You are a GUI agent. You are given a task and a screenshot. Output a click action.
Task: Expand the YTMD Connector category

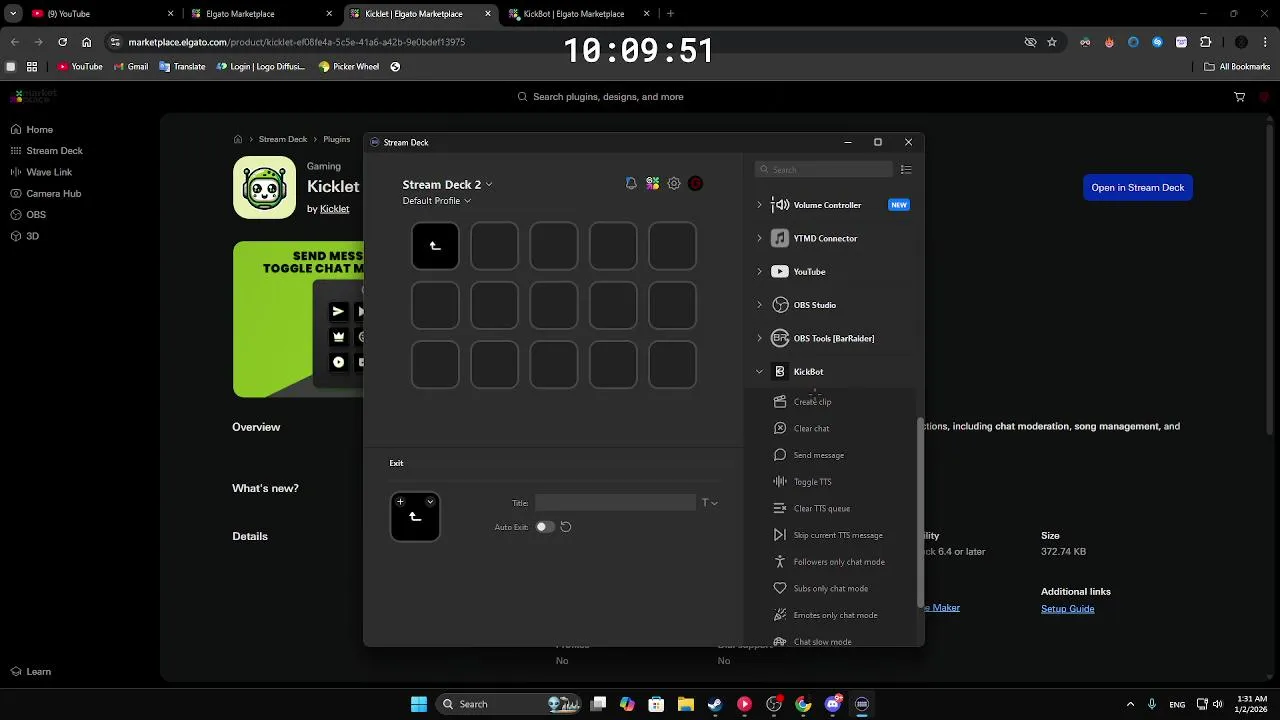759,238
